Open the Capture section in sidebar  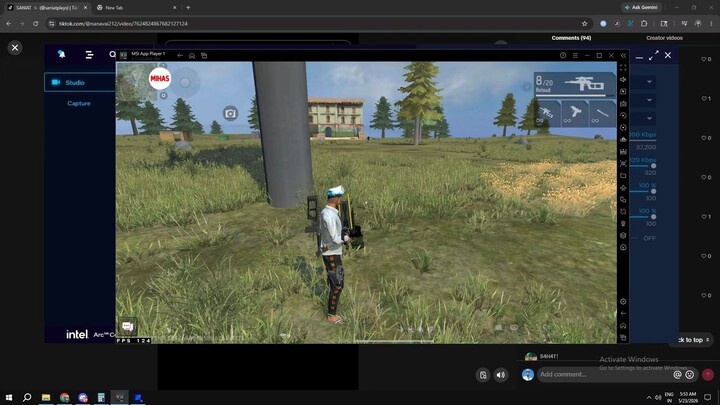click(x=79, y=103)
